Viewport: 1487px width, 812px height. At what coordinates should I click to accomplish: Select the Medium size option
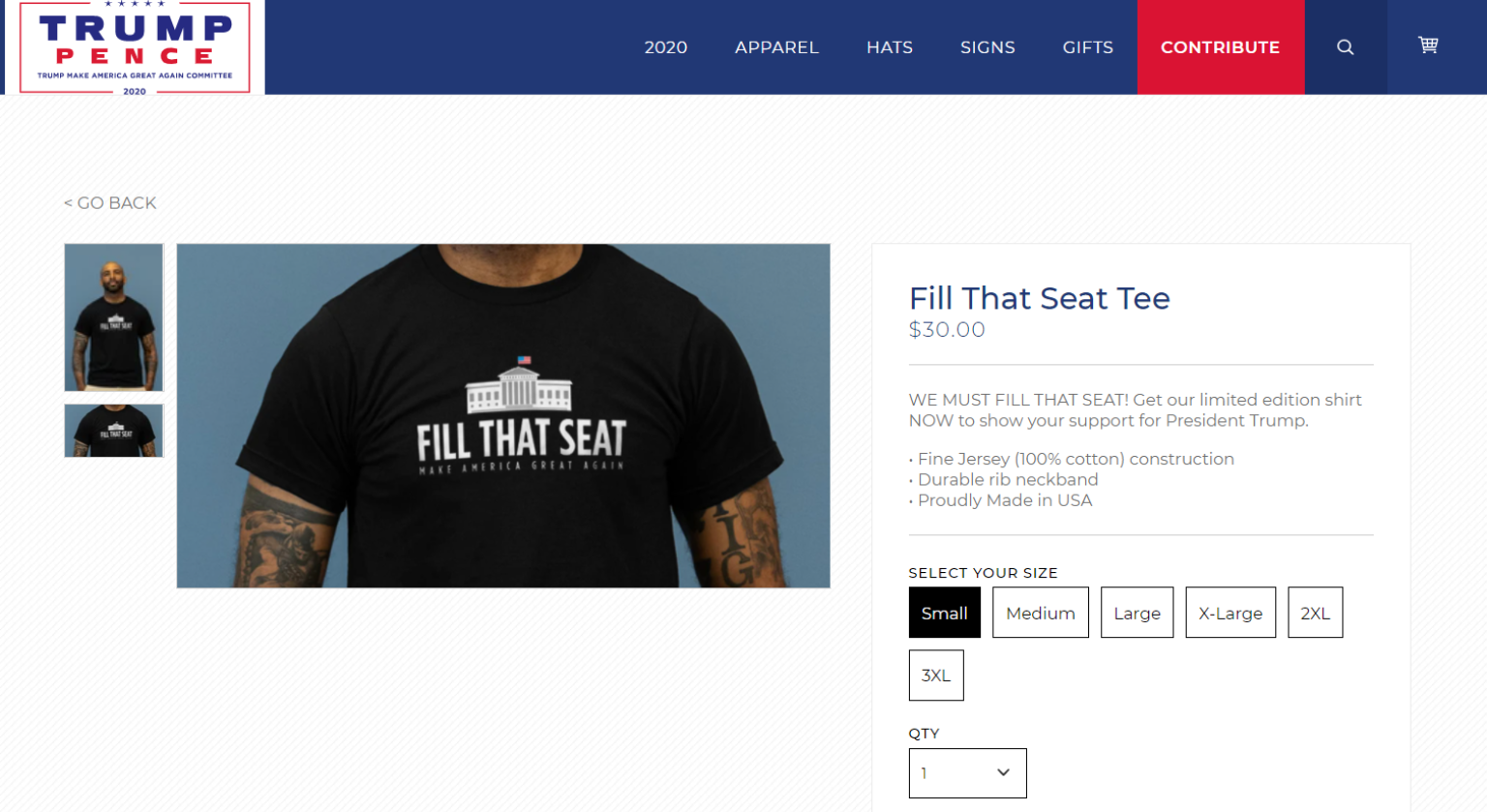pos(1041,613)
